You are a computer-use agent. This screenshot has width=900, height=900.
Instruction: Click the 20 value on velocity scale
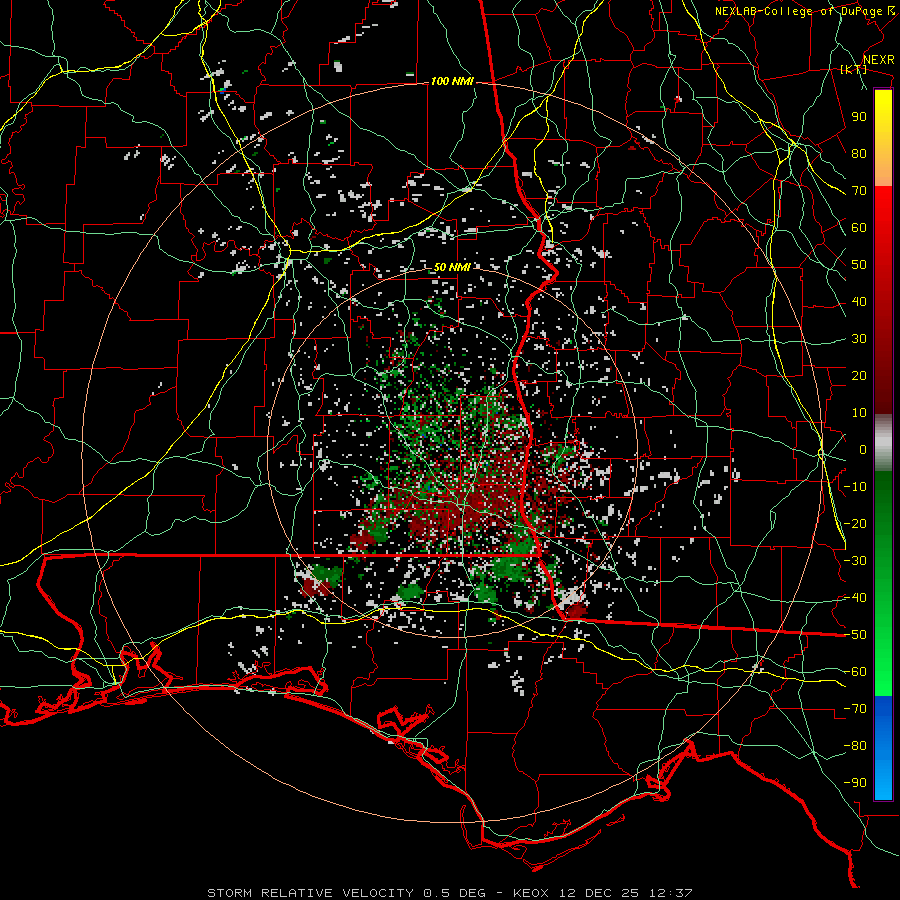[859, 376]
